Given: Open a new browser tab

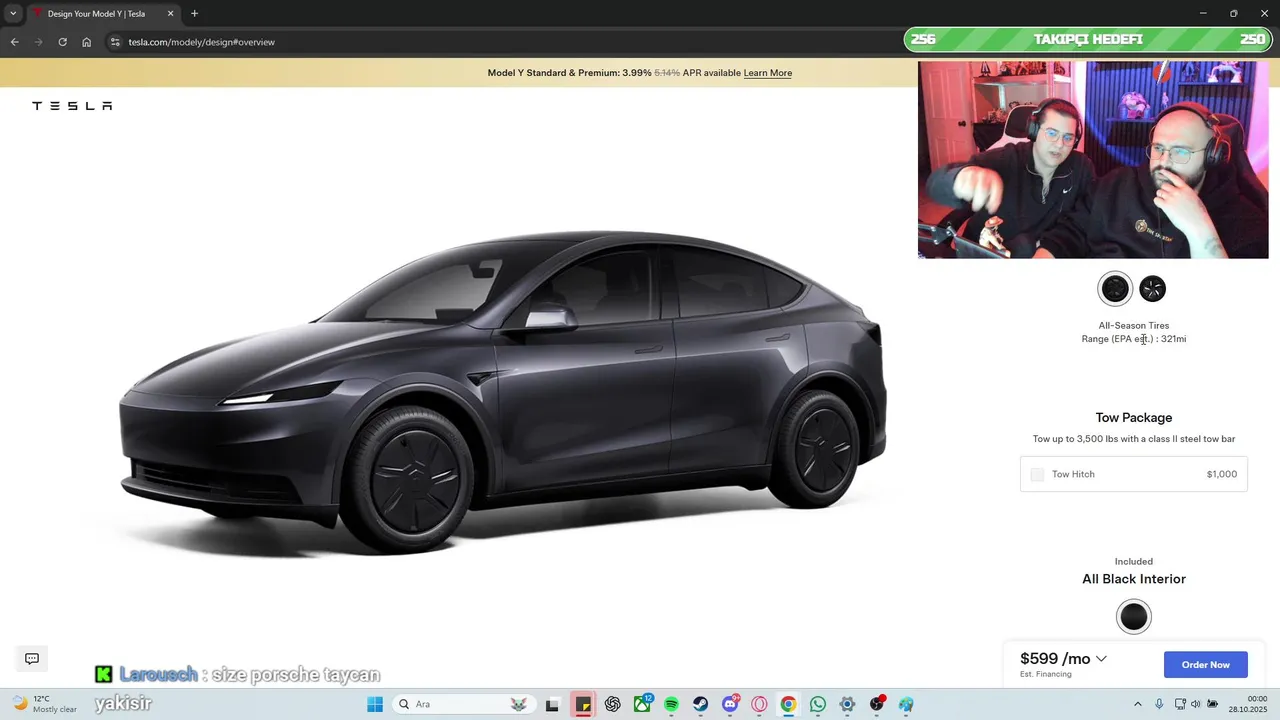Looking at the screenshot, I should click(194, 14).
